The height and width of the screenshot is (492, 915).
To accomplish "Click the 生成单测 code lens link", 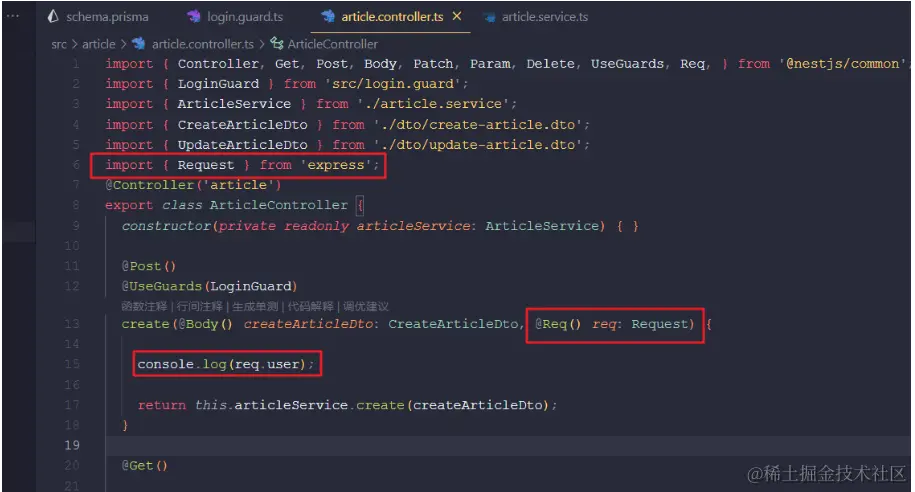I will pos(255,306).
